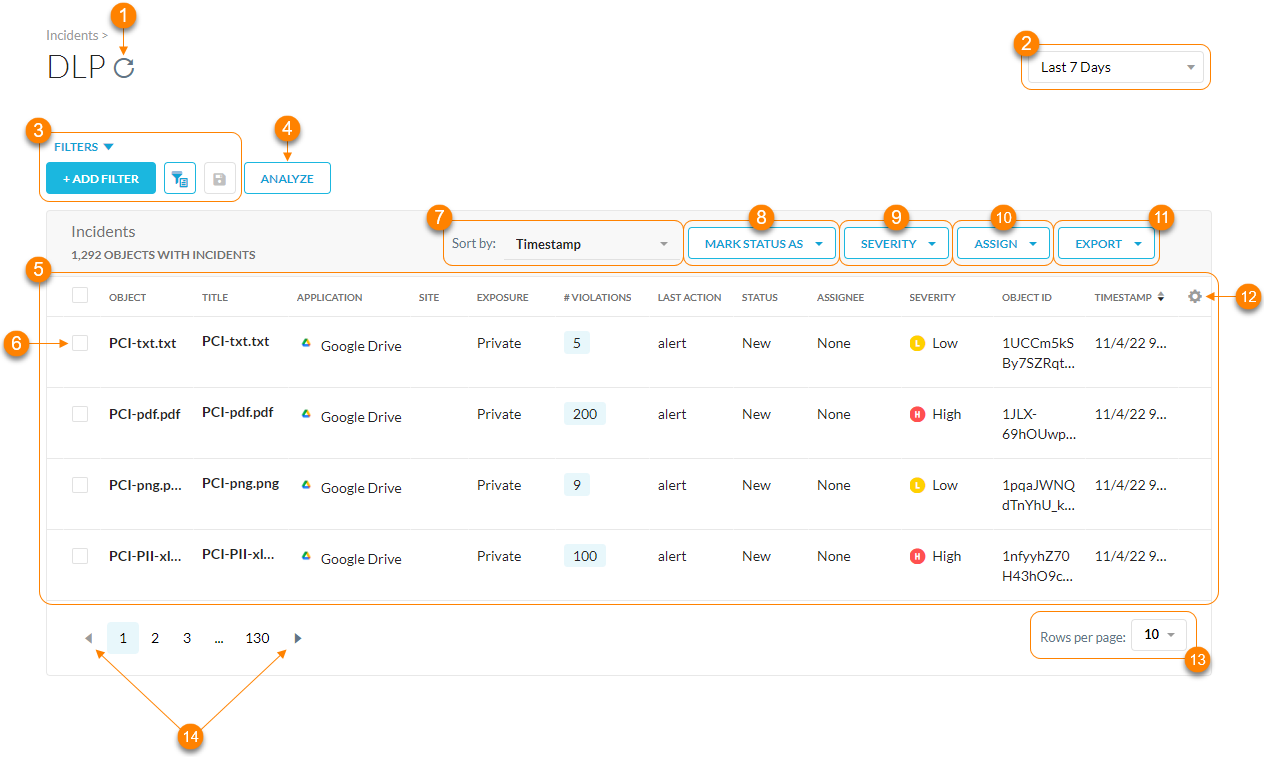1264x757 pixels.
Task: Click the previous page arrow icon
Action: (89, 637)
